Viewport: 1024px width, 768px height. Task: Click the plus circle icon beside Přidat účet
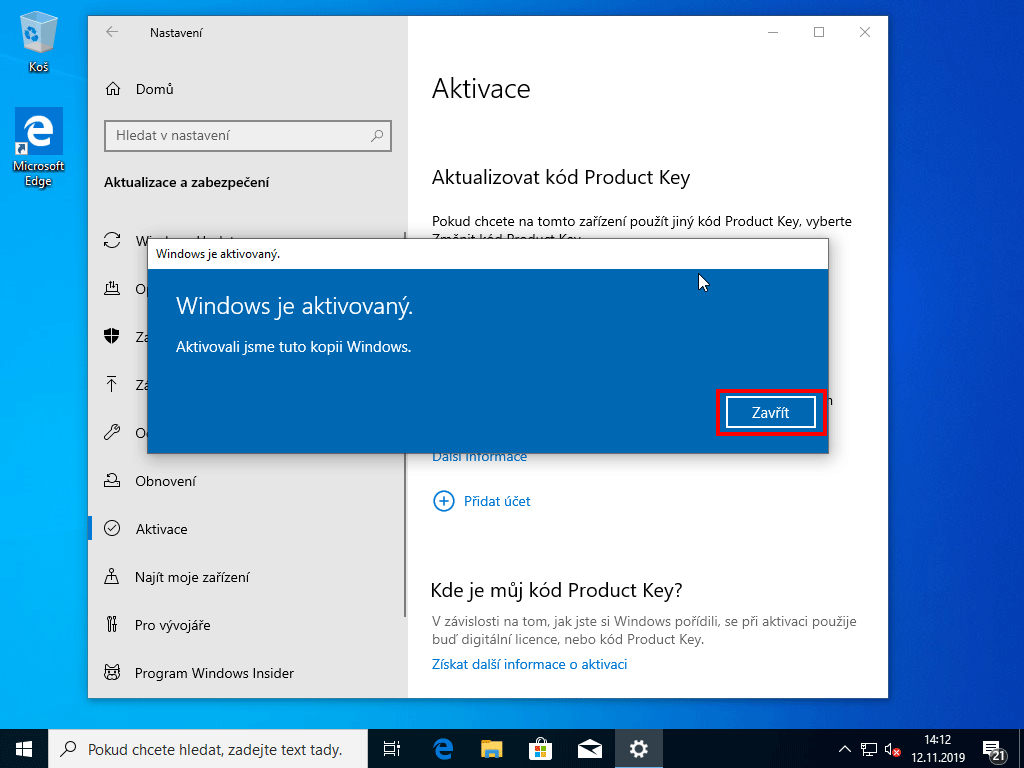click(443, 502)
